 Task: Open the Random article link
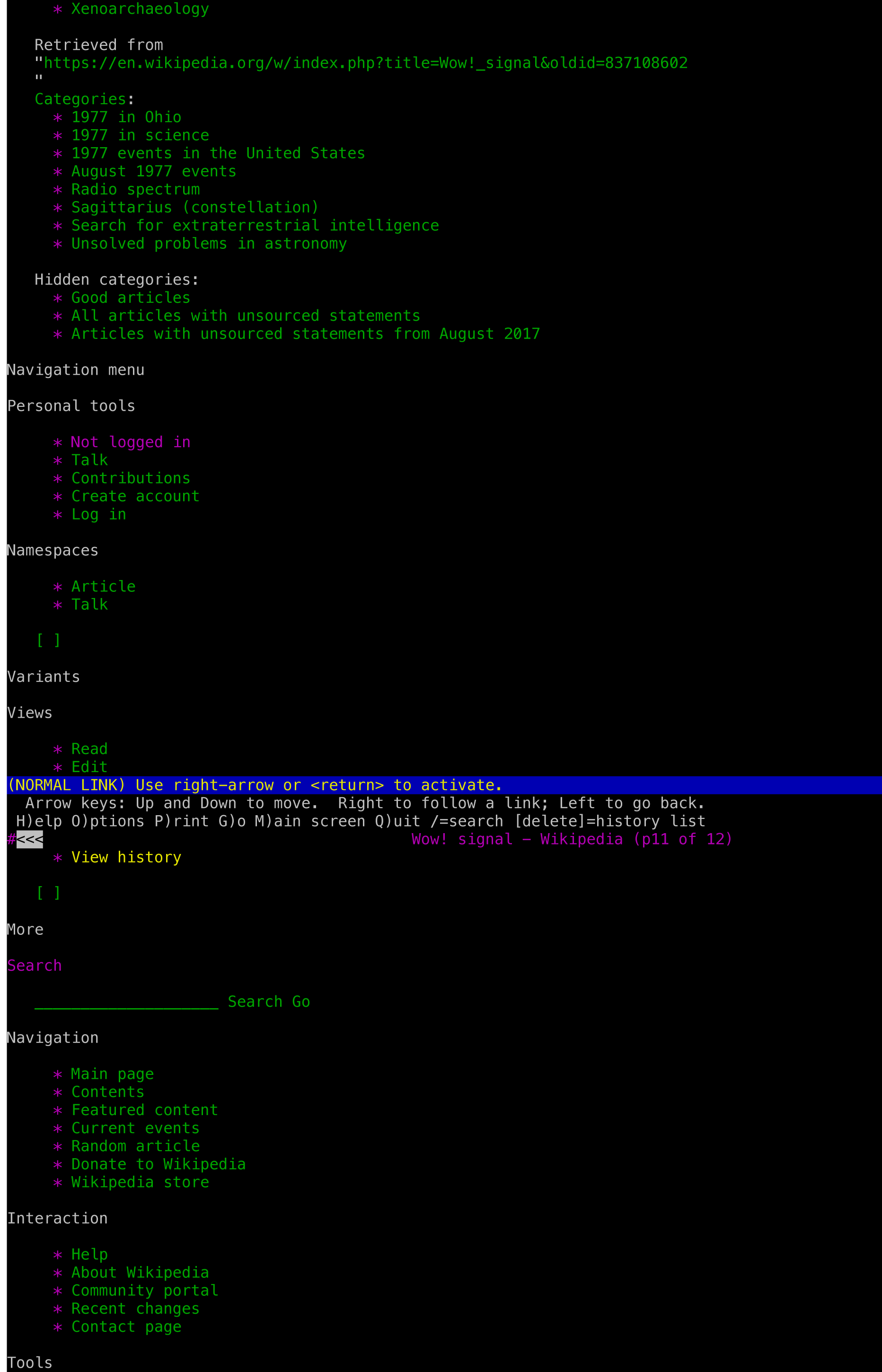click(x=135, y=1146)
